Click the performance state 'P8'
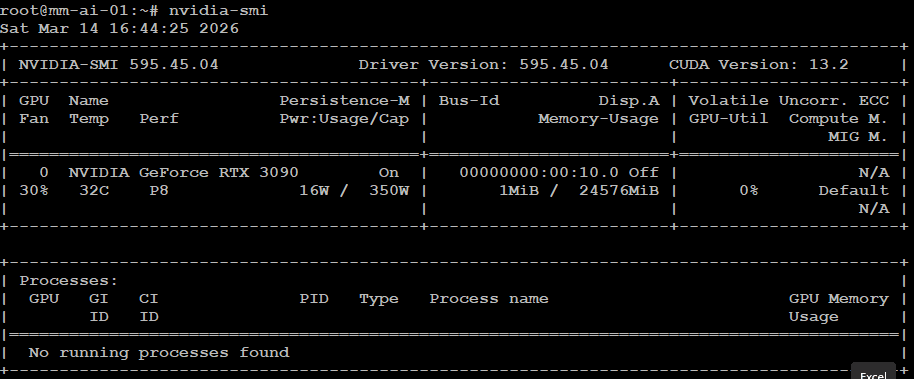Viewport: 914px width, 379px height. tap(159, 191)
